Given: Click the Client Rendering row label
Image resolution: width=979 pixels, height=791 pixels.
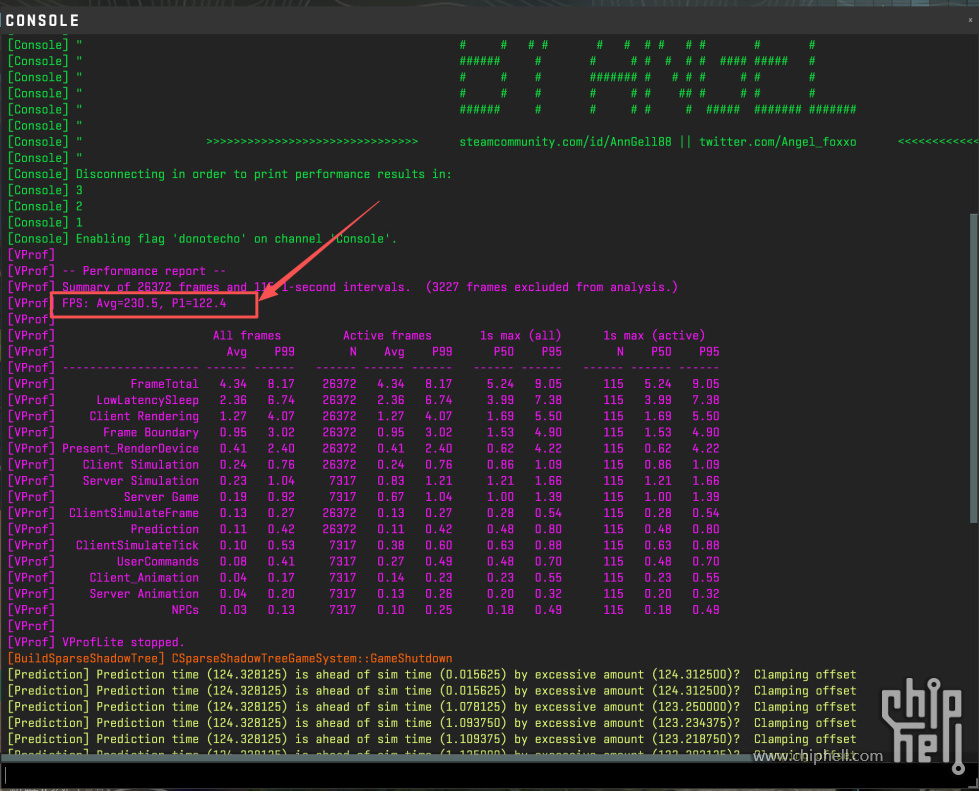Looking at the screenshot, I should [144, 416].
